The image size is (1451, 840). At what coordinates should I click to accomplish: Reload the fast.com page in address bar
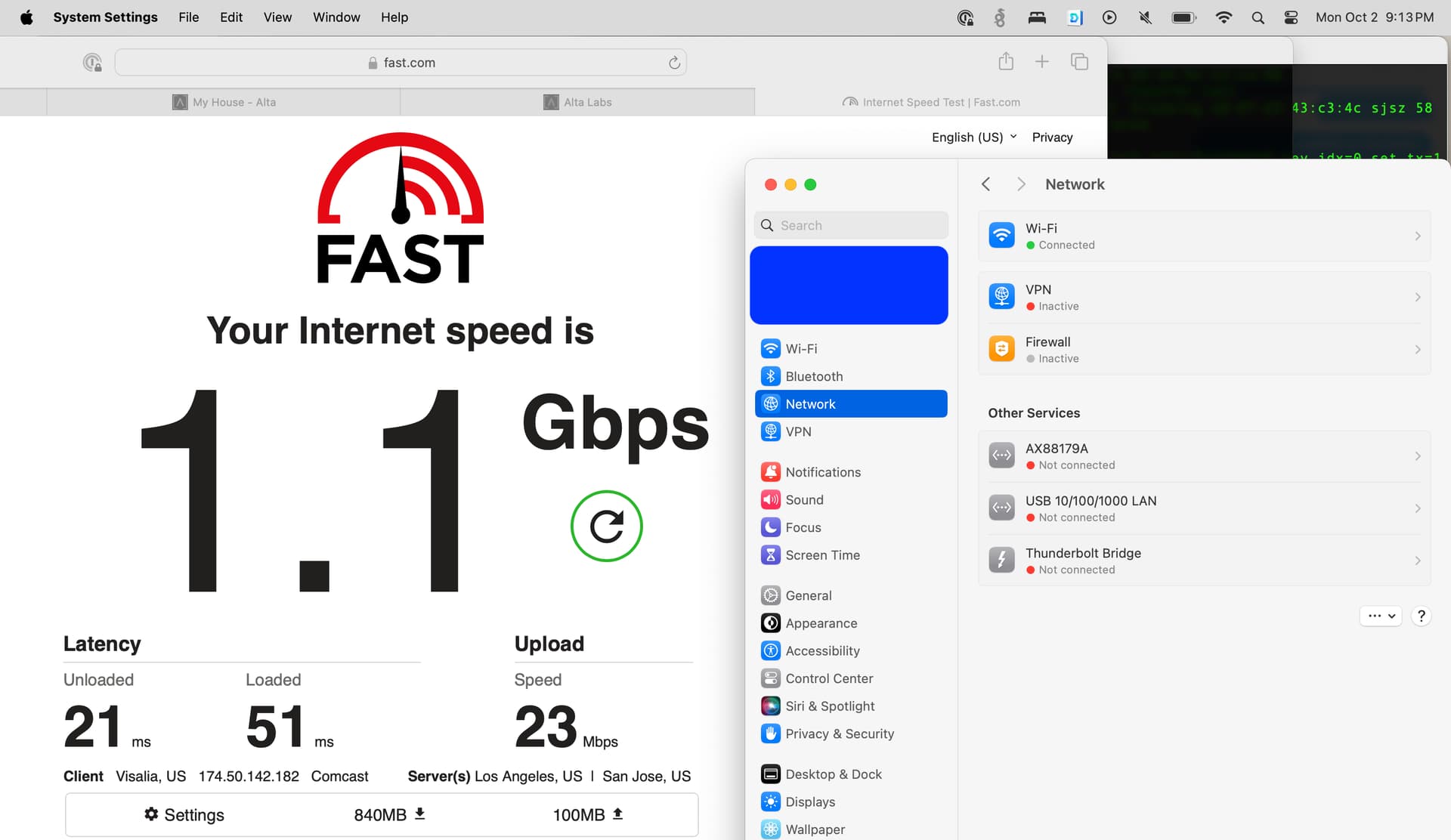click(x=674, y=63)
